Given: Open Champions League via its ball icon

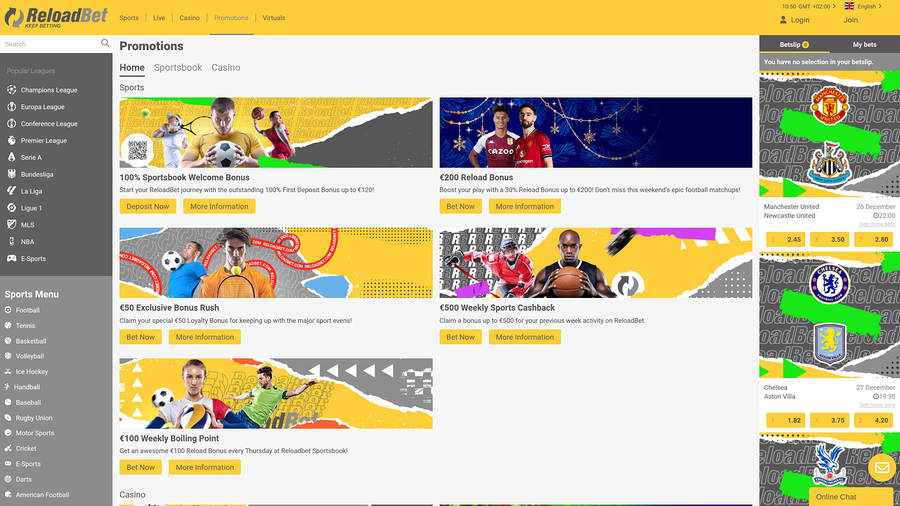Looking at the screenshot, I should tap(11, 90).
